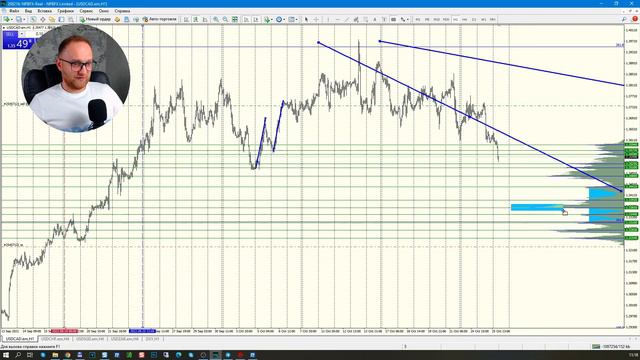Tile chart windows with grid icon
640x360 pixels.
click(235, 19)
